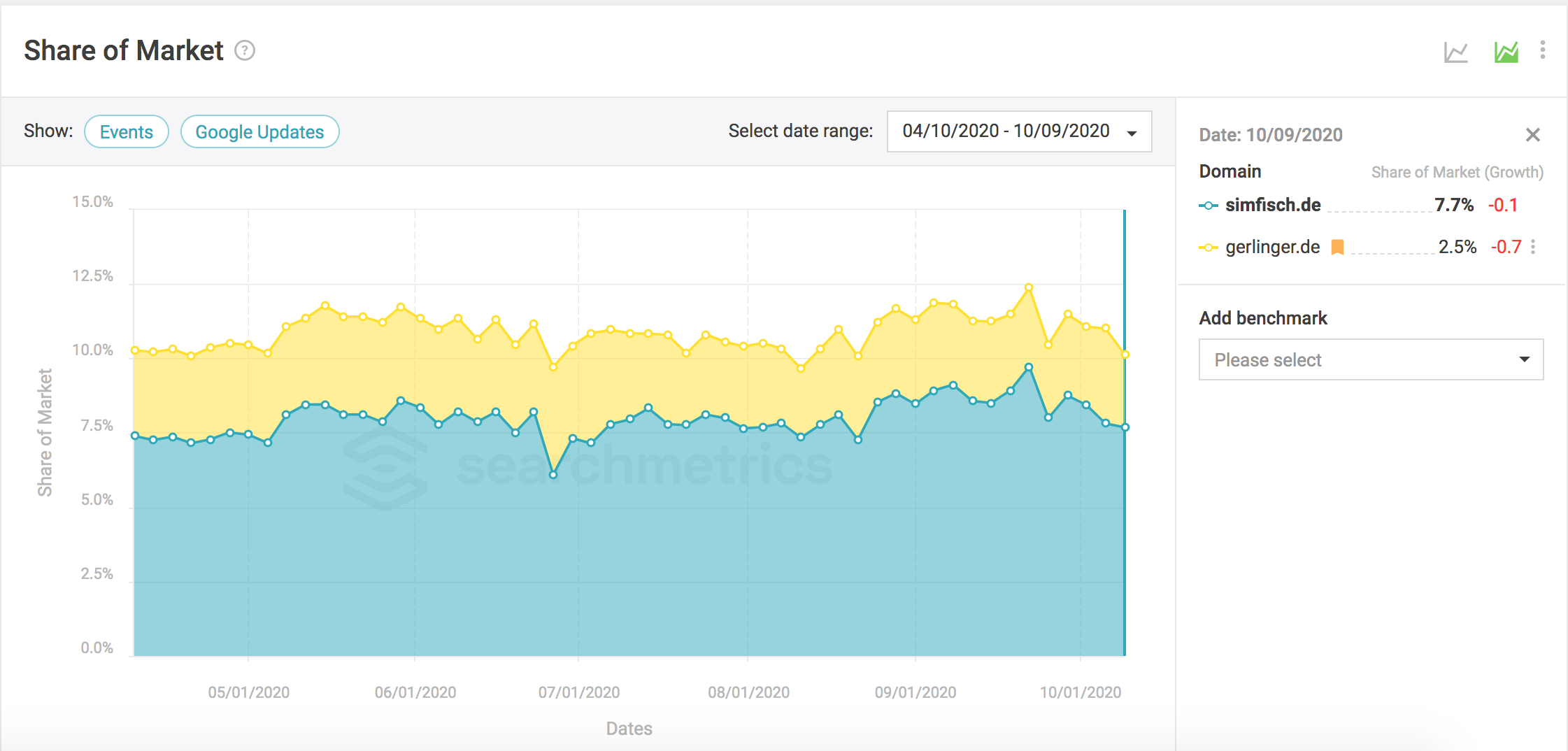1568x751 pixels.
Task: Click the 12.5% y-axis label
Action: tap(93, 276)
